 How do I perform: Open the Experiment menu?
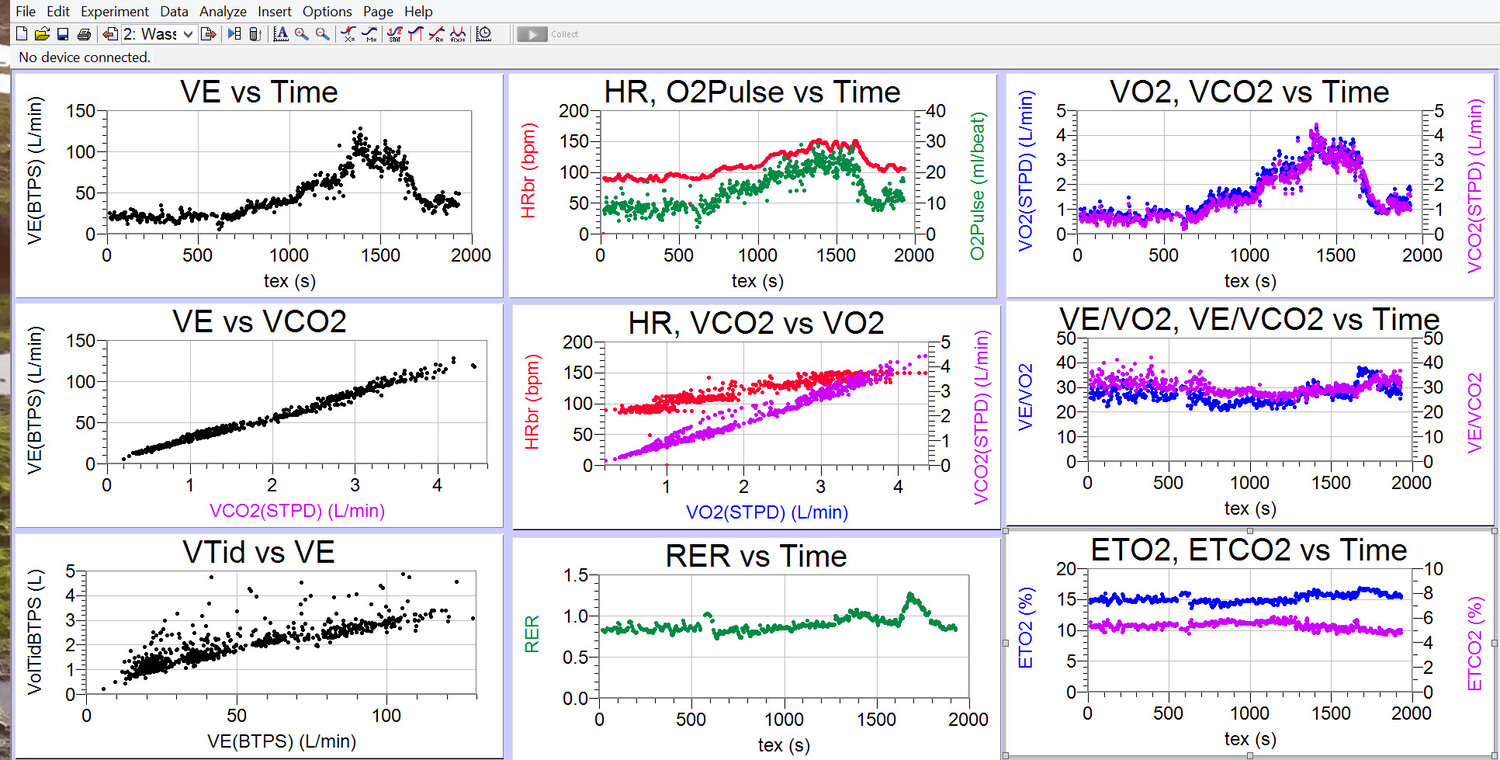click(x=115, y=11)
